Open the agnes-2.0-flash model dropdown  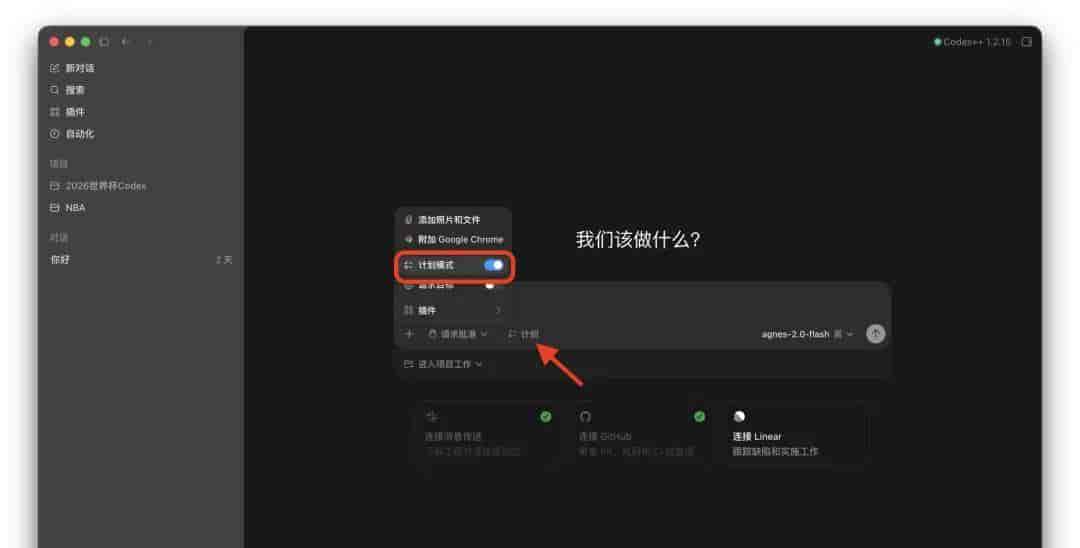(807, 334)
